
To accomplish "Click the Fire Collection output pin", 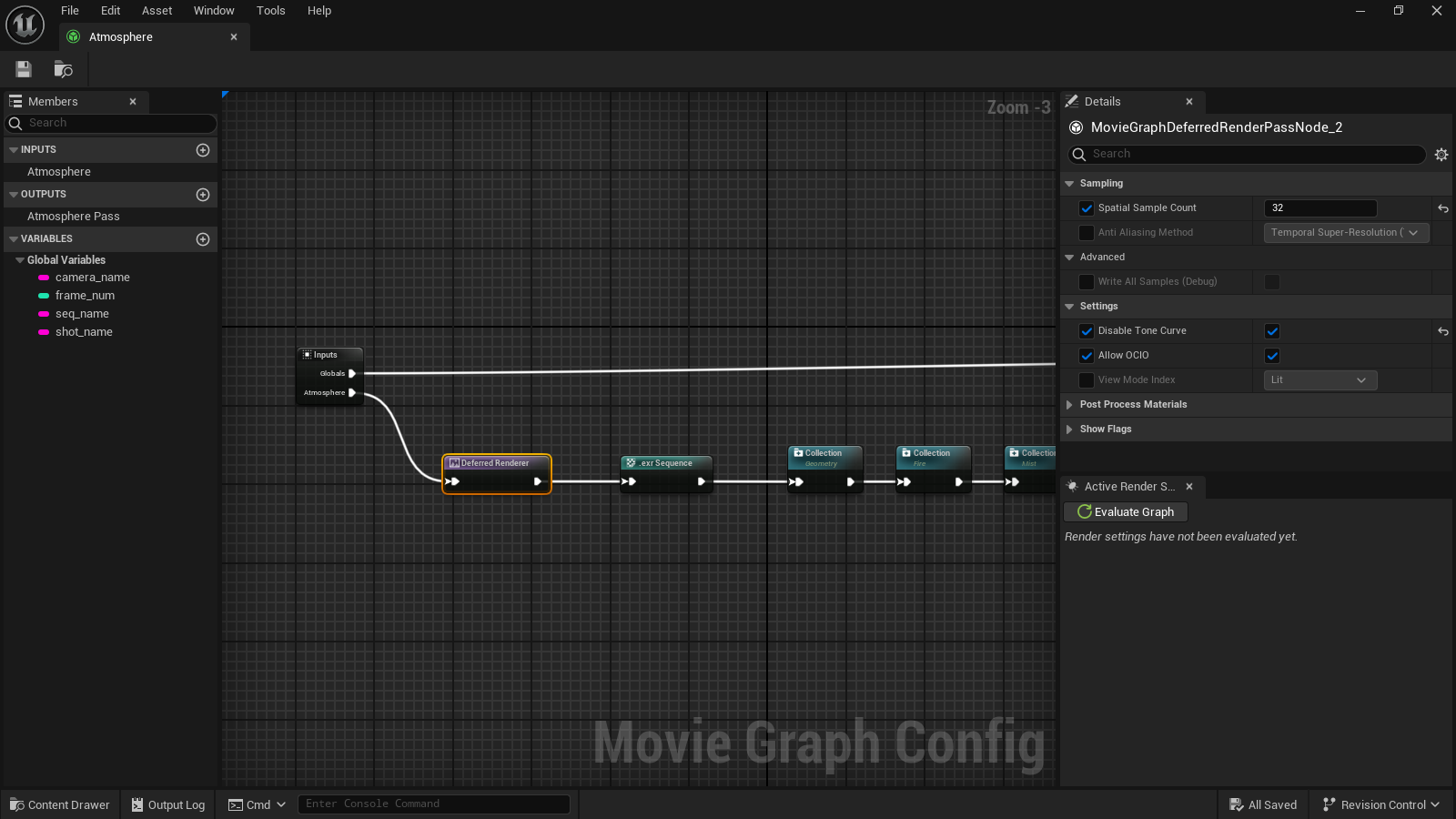I will tap(959, 481).
